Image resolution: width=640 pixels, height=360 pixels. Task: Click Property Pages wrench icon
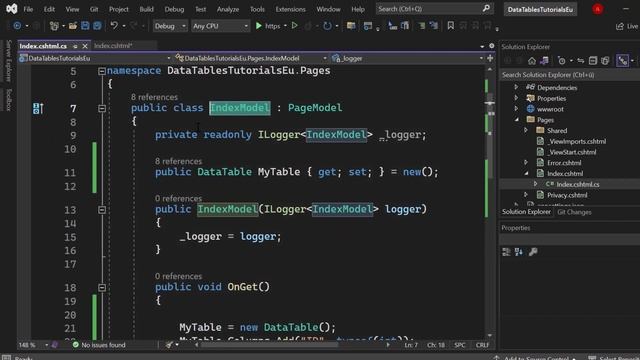533,252
